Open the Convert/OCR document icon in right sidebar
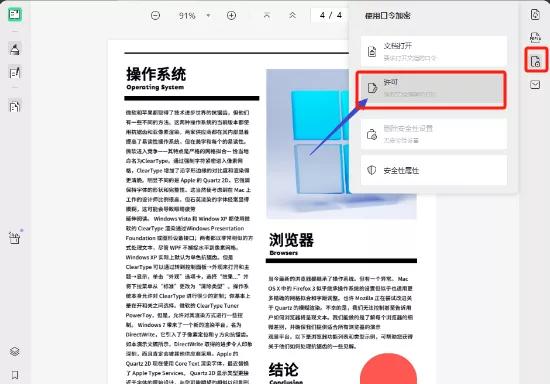The image size is (550, 384). (x=535, y=14)
